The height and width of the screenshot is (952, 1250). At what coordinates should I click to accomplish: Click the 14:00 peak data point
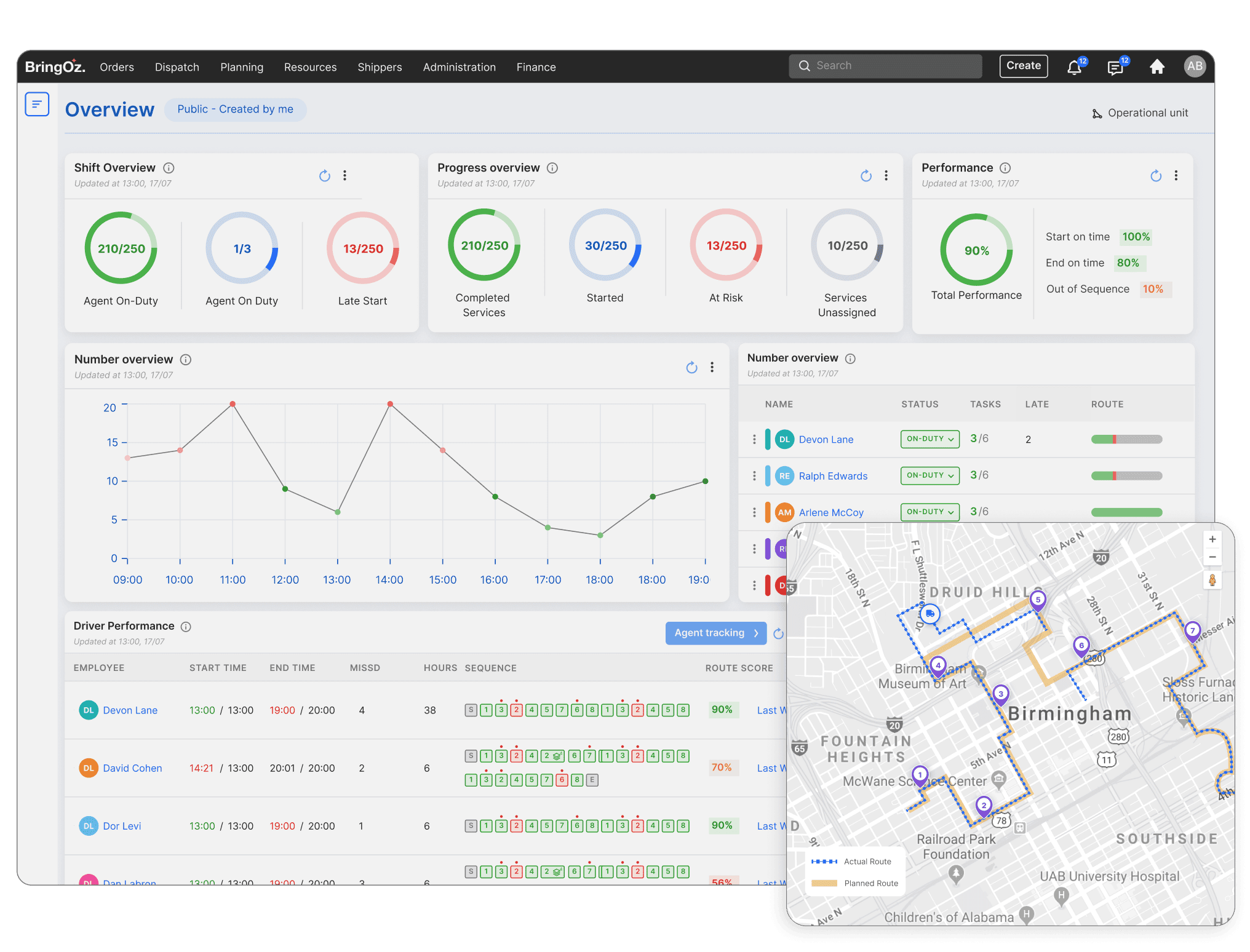pos(390,404)
